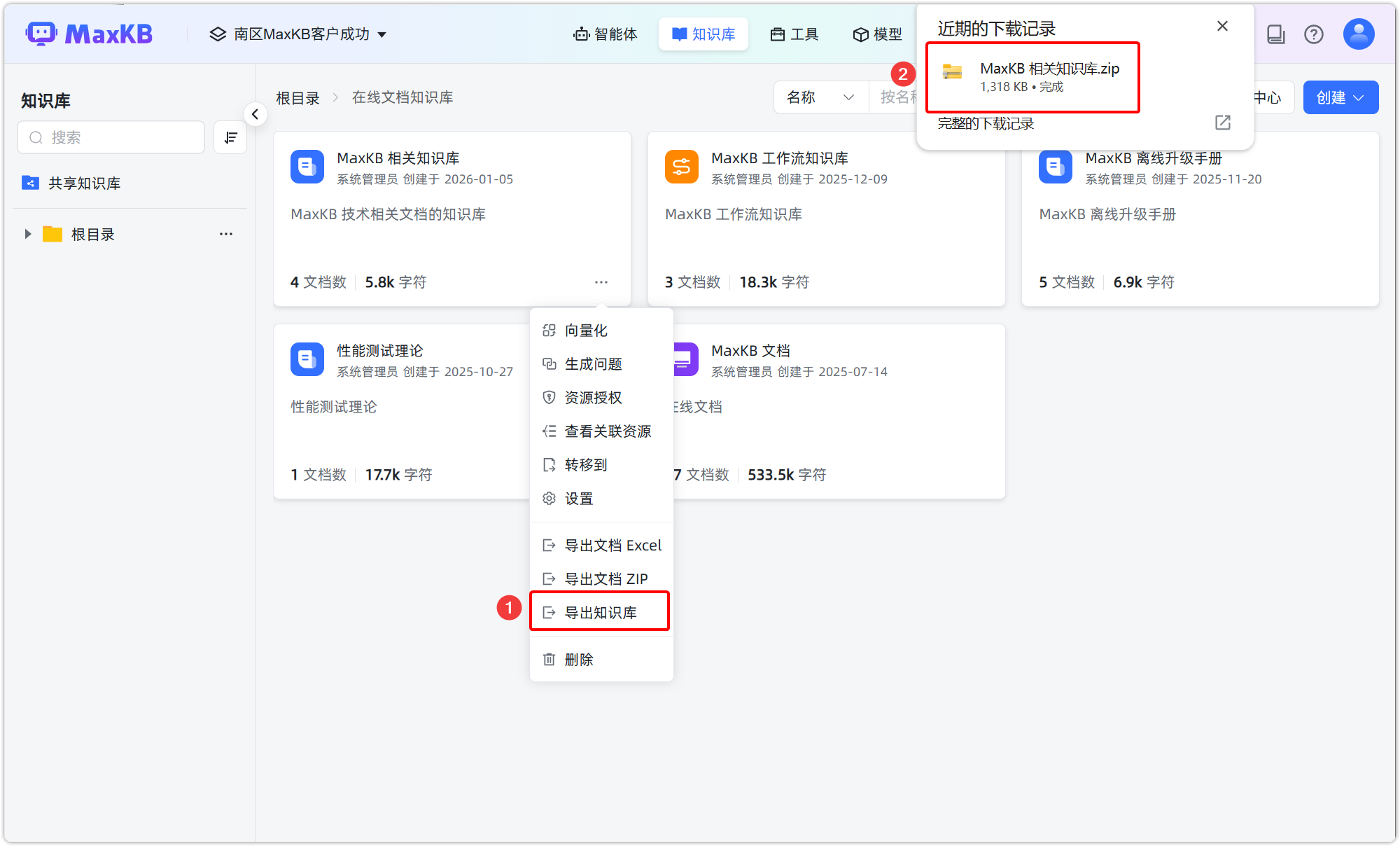
Task: Open the MaxKB 相关知识库 card
Action: pos(452,219)
